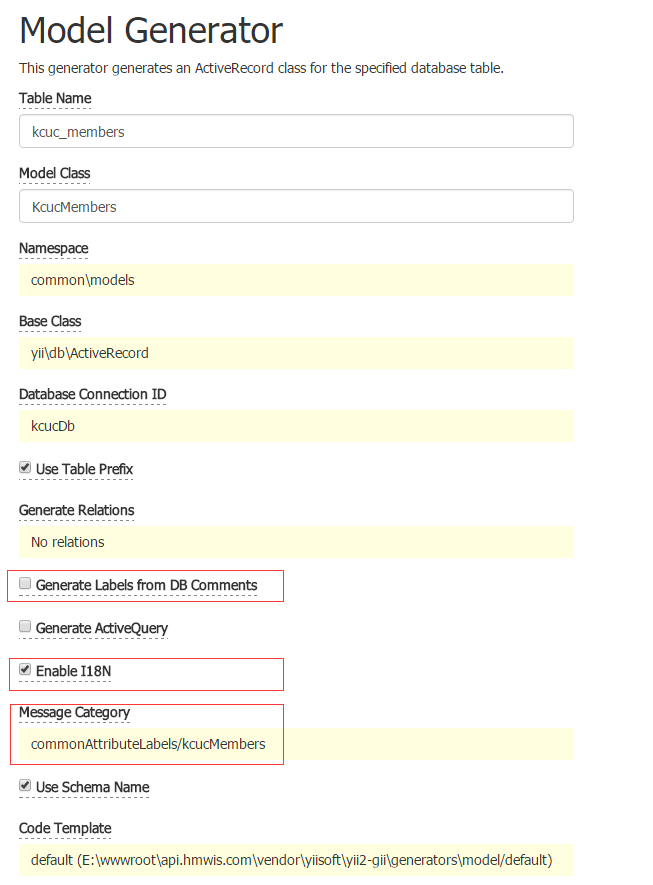Enable Generate Labels from DB Comments checkbox

tap(25, 584)
